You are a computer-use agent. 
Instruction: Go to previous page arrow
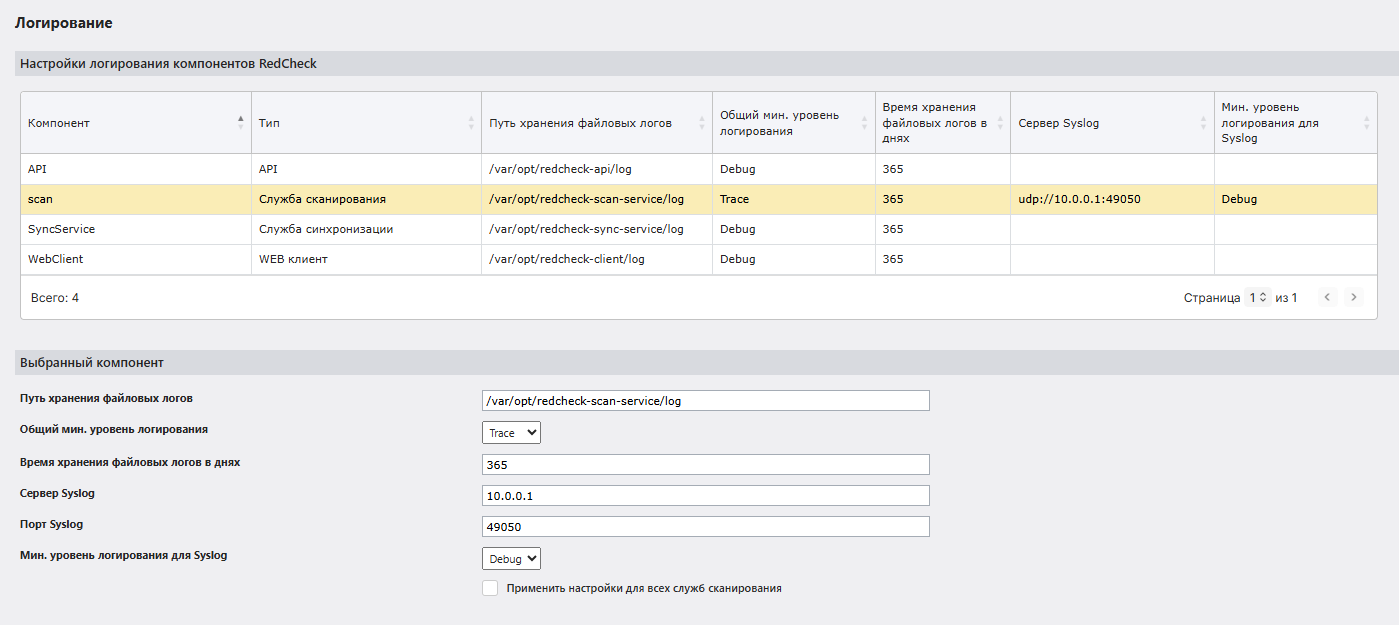point(1327,297)
